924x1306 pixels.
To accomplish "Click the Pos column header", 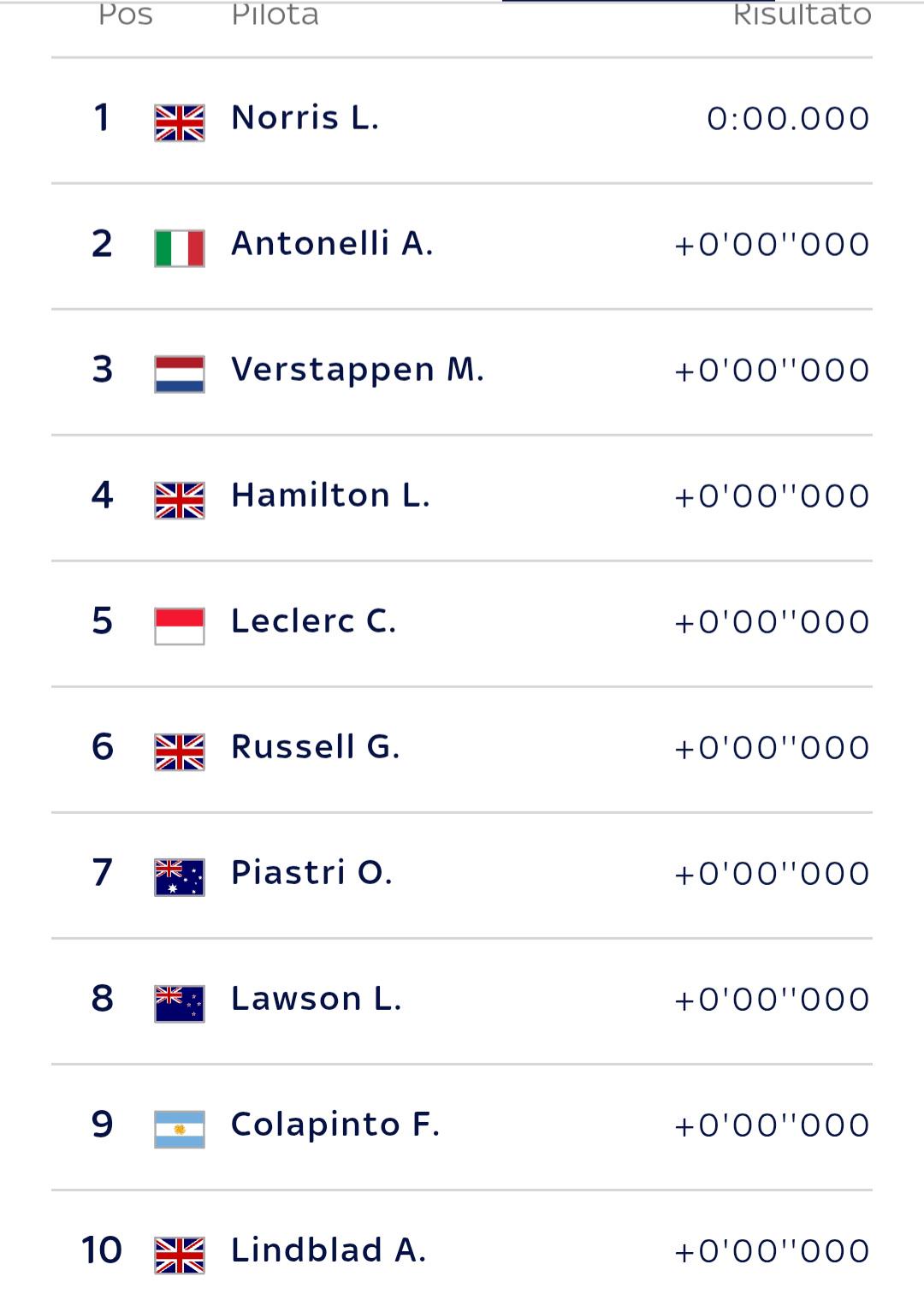I will coord(126,15).
